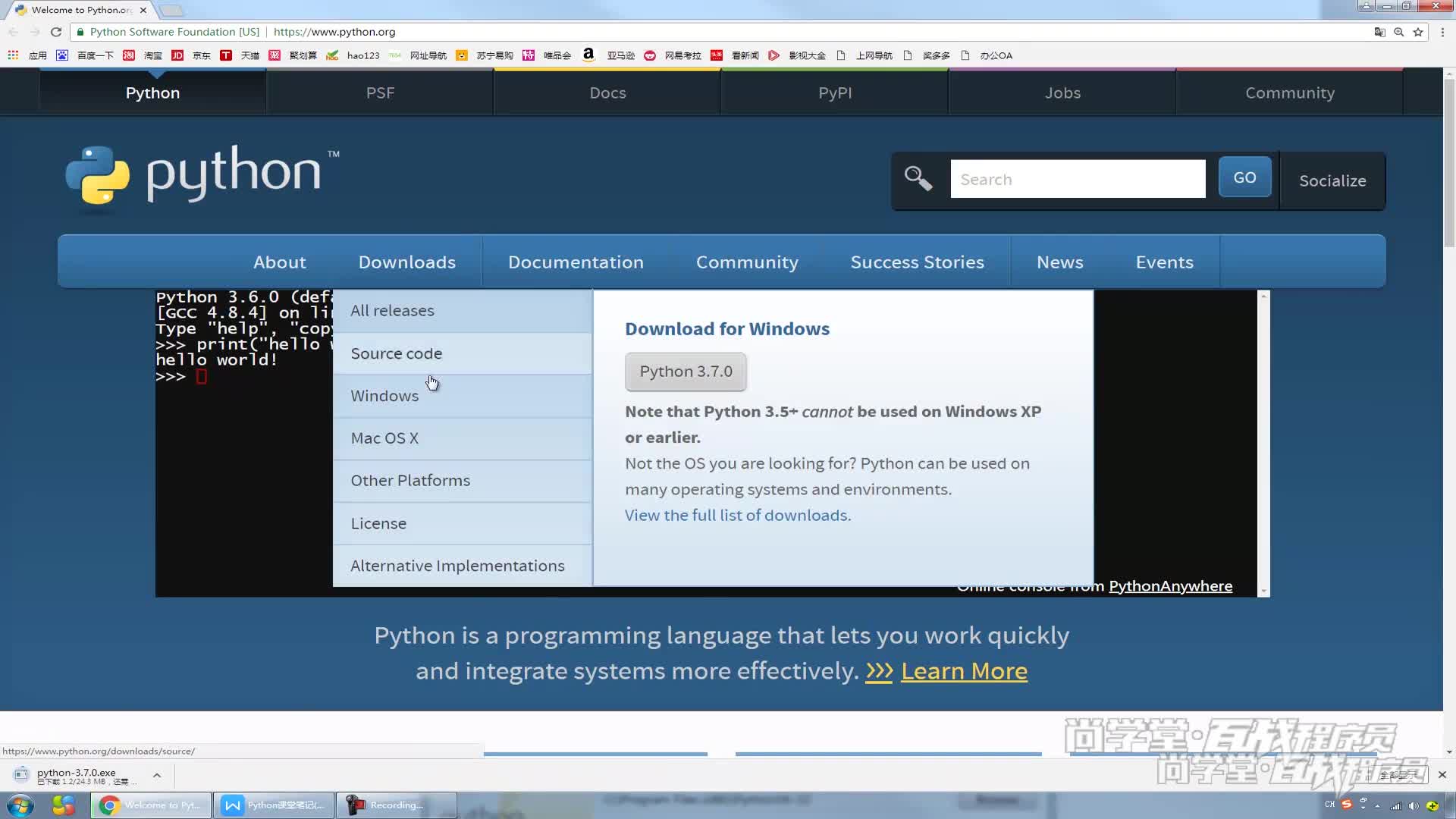Select Source code in the Downloads menu
This screenshot has width=1456, height=819.
pos(396,353)
